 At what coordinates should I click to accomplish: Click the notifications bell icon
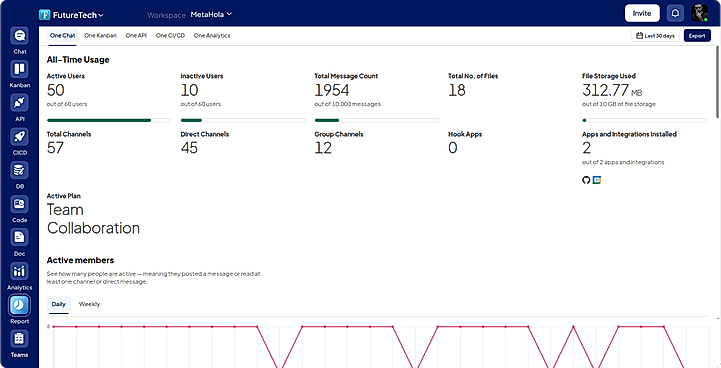click(x=675, y=13)
